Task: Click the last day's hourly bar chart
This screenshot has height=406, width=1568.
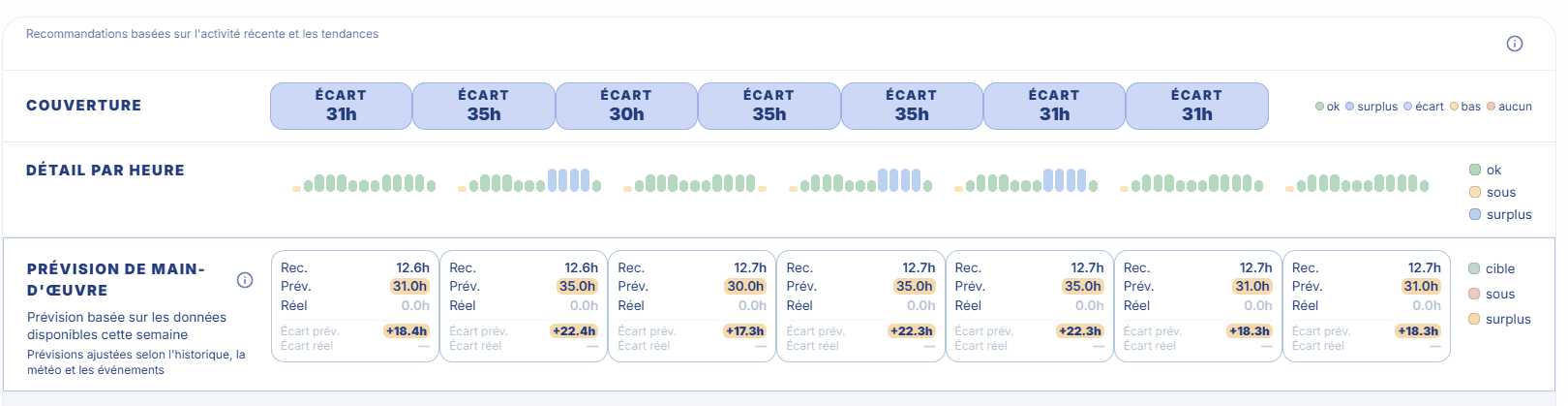Action: coord(1357,182)
